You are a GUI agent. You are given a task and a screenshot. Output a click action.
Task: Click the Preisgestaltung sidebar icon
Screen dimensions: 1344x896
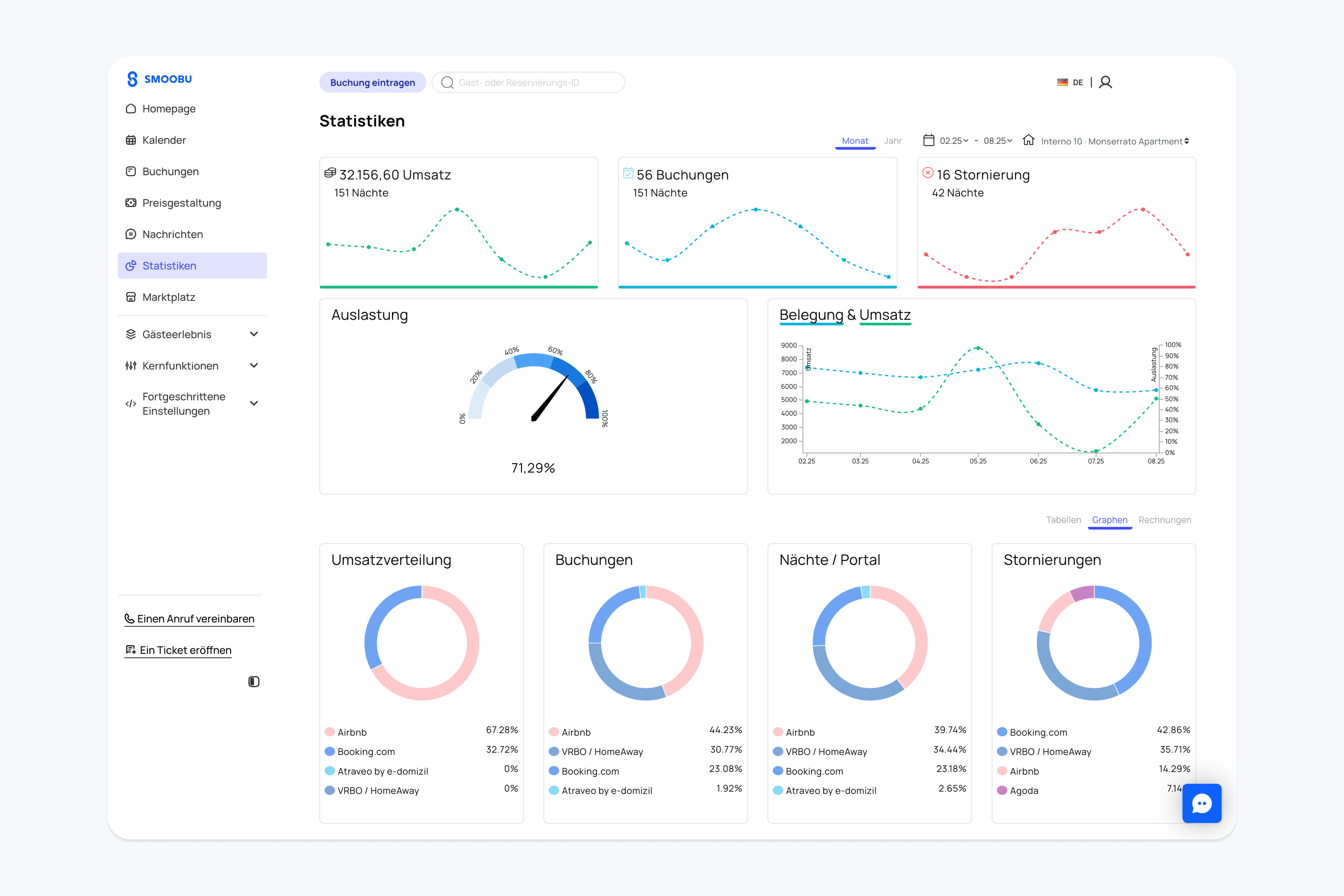[131, 203]
